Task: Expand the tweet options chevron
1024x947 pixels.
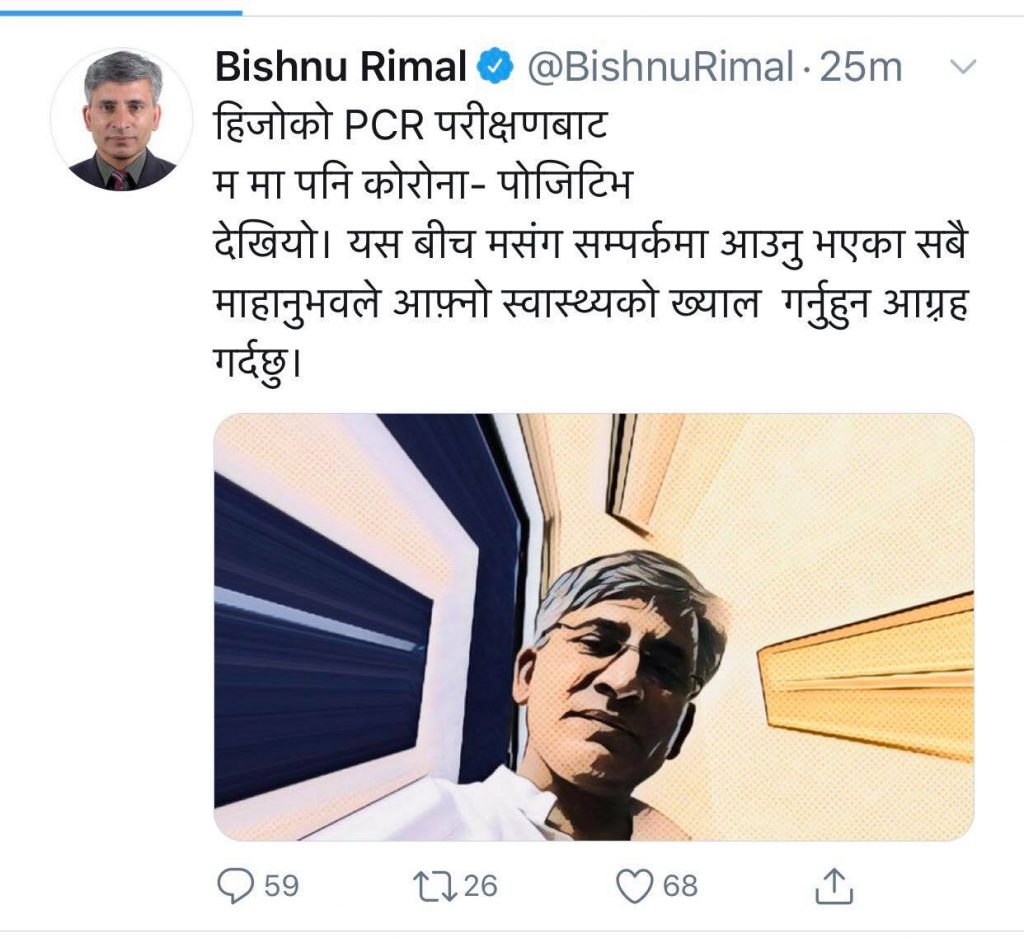Action: click(x=962, y=68)
